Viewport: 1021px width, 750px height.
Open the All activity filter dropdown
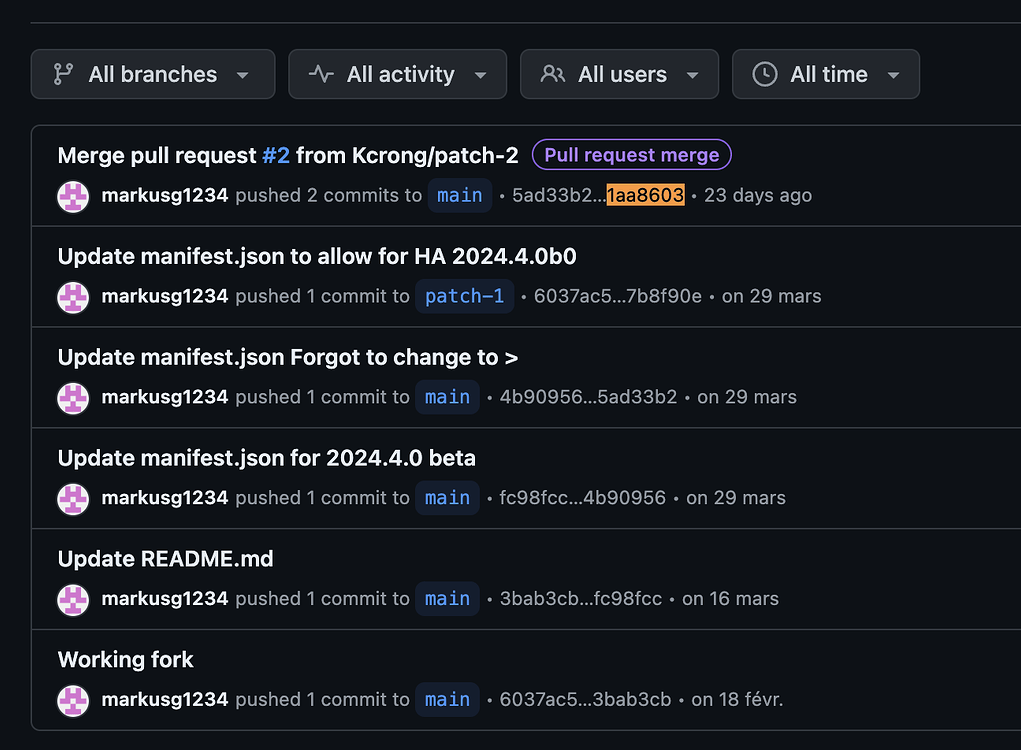coord(480,75)
